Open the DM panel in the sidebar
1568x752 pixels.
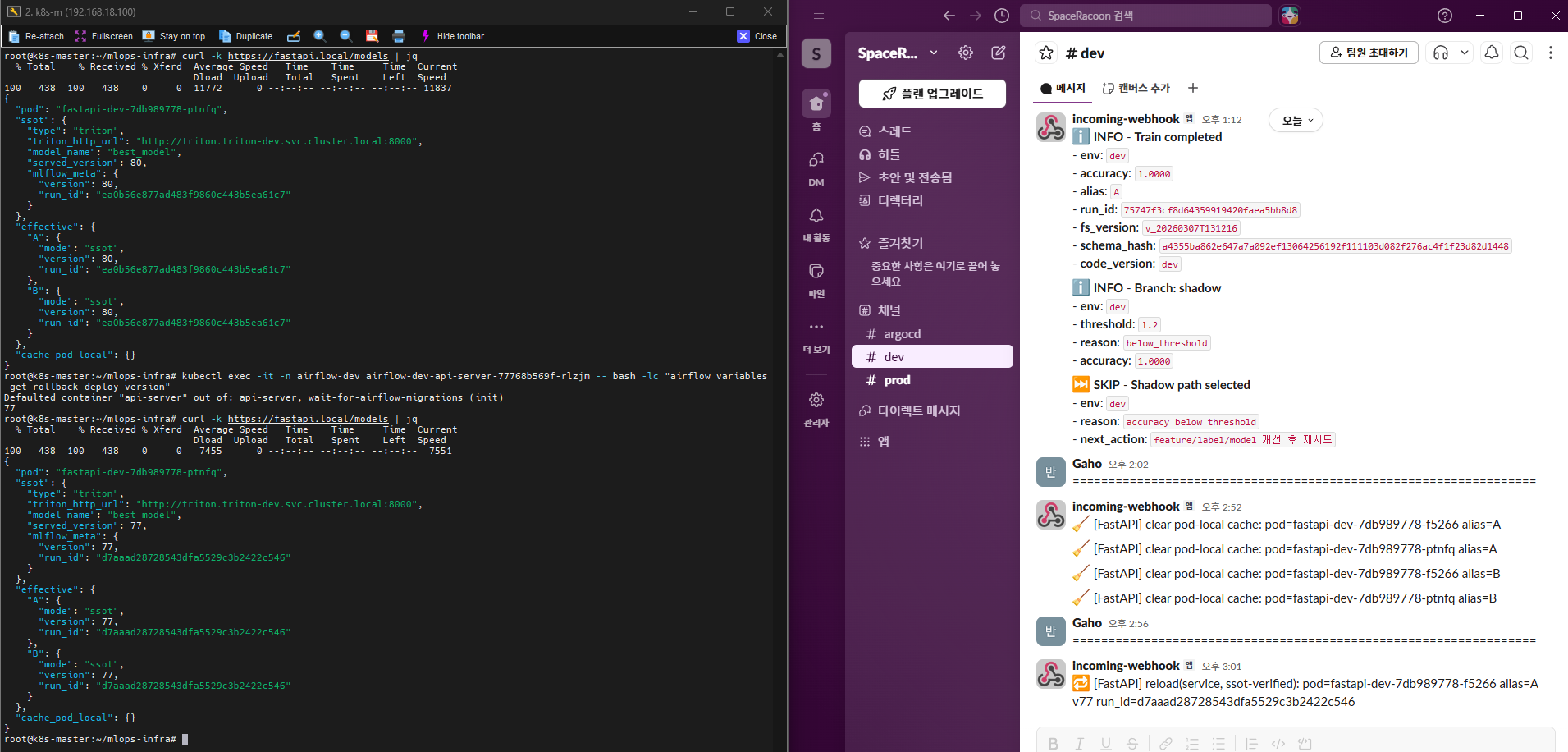pos(816,168)
